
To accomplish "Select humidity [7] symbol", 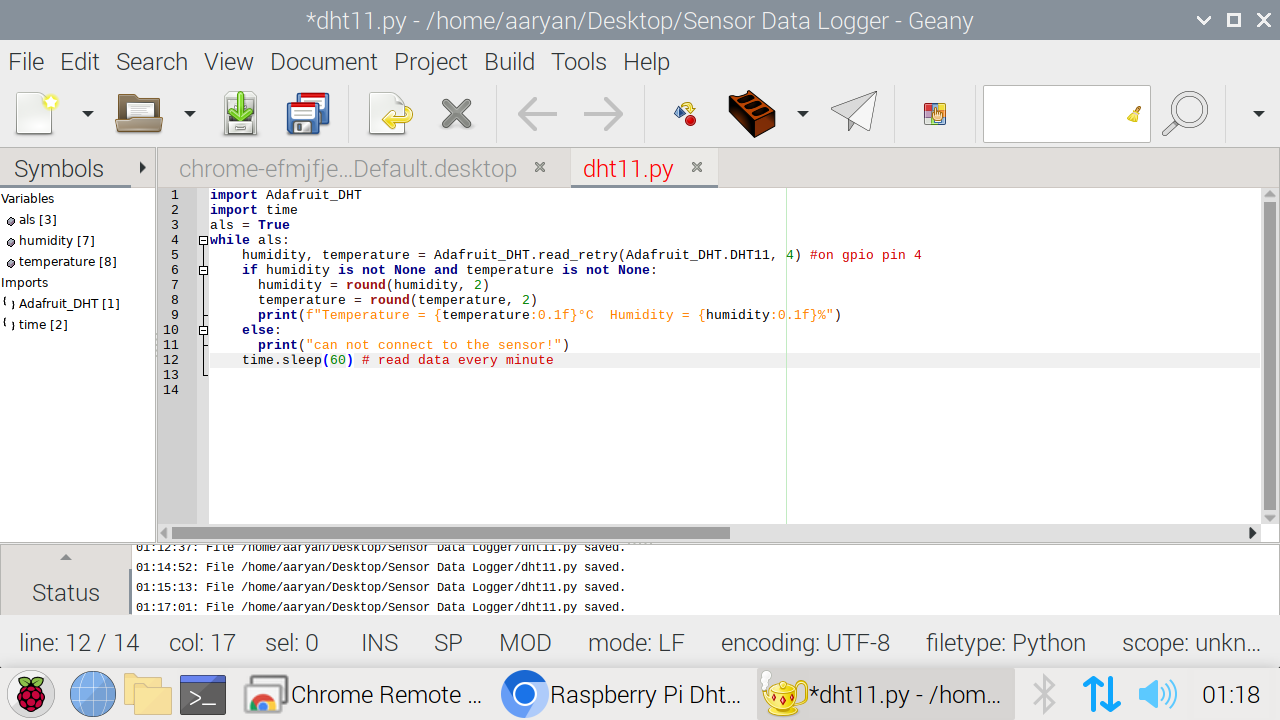I will pyautogui.click(x=56, y=241).
